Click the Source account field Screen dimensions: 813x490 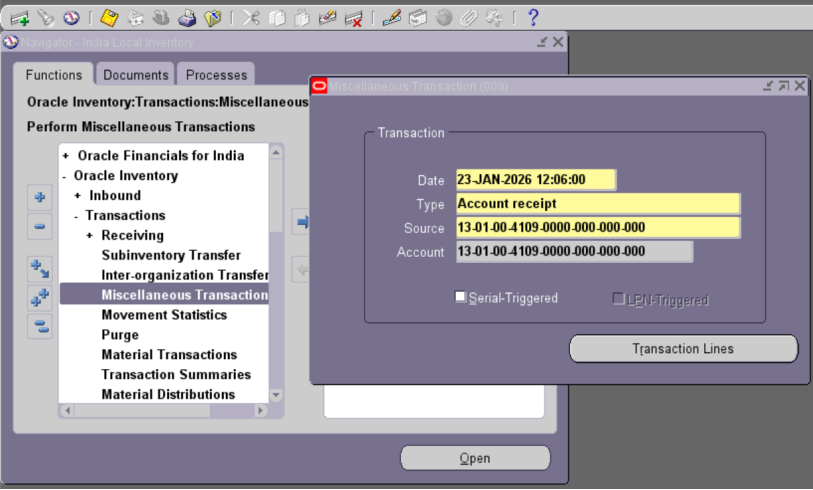pos(598,228)
